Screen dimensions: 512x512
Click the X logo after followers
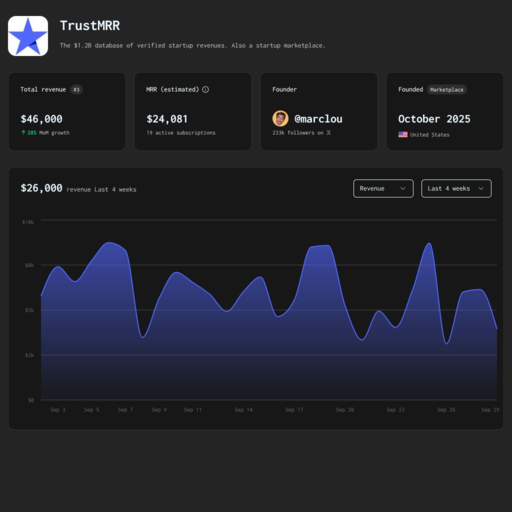coord(328,132)
